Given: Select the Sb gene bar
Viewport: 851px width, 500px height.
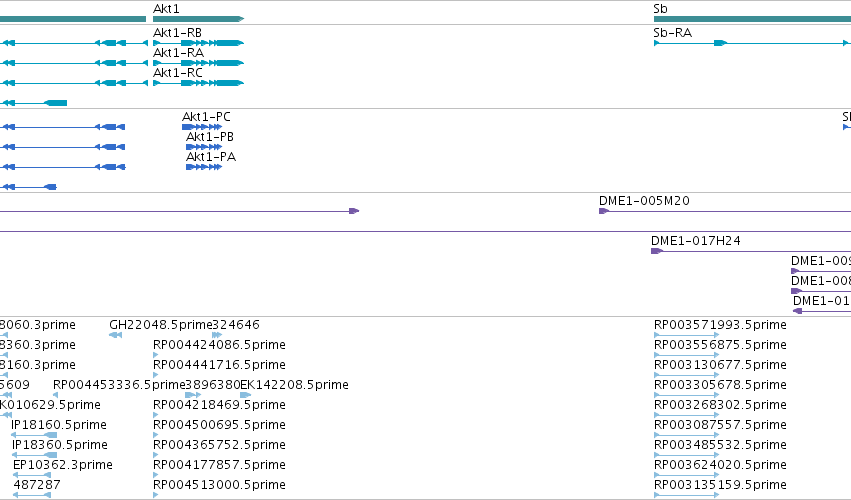Looking at the screenshot, I should click(752, 19).
